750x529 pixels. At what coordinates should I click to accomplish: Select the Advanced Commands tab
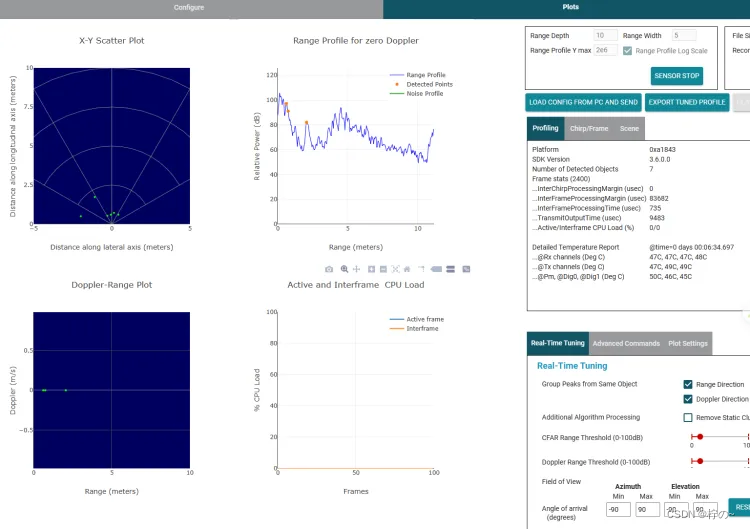626,343
